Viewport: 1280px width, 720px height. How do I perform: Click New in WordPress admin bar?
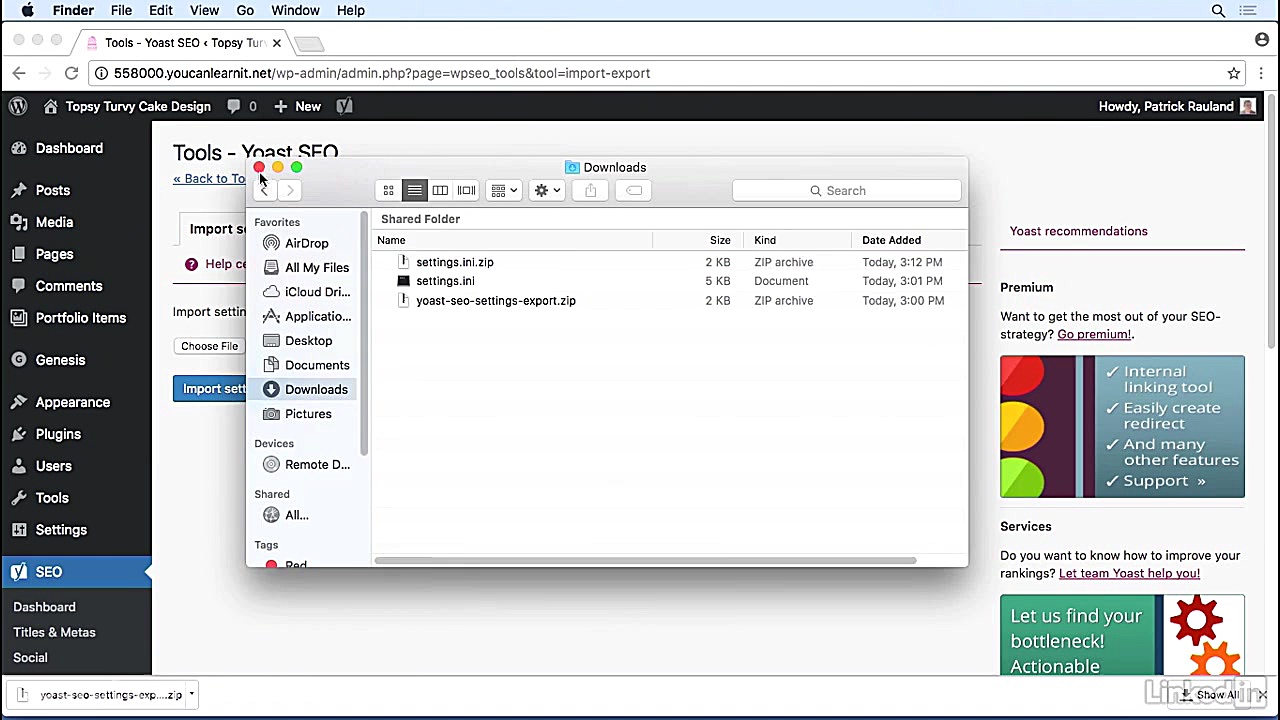(x=298, y=106)
